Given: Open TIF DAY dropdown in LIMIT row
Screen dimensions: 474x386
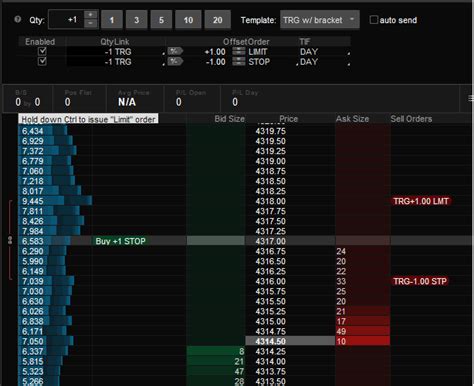Looking at the screenshot, I should click(x=324, y=52).
